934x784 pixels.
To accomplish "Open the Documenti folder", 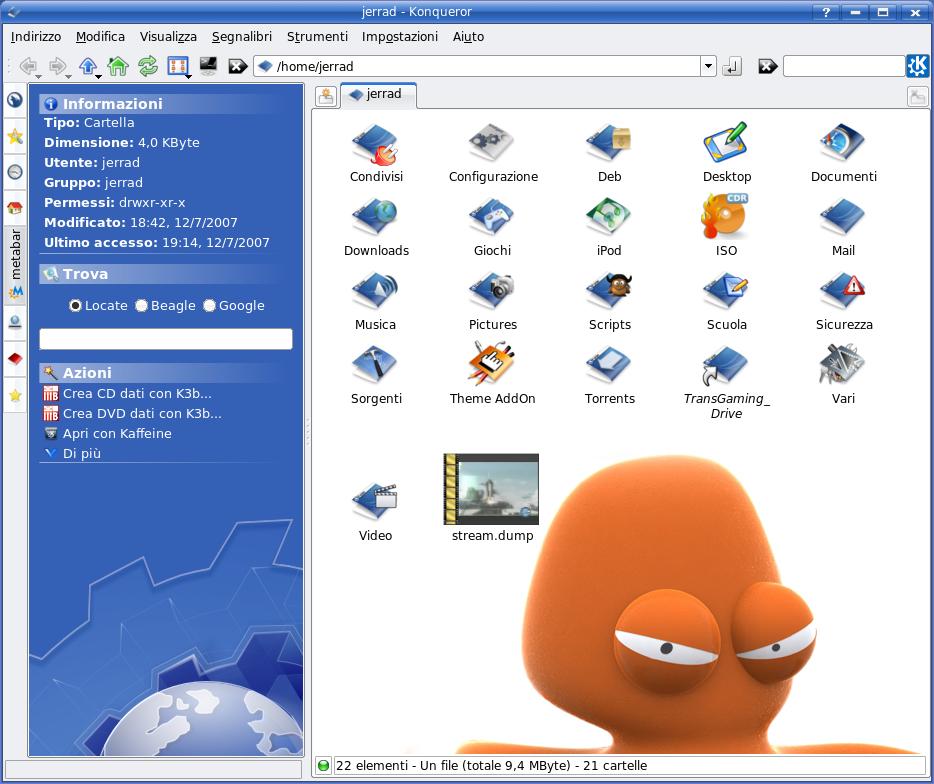I will pos(843,154).
